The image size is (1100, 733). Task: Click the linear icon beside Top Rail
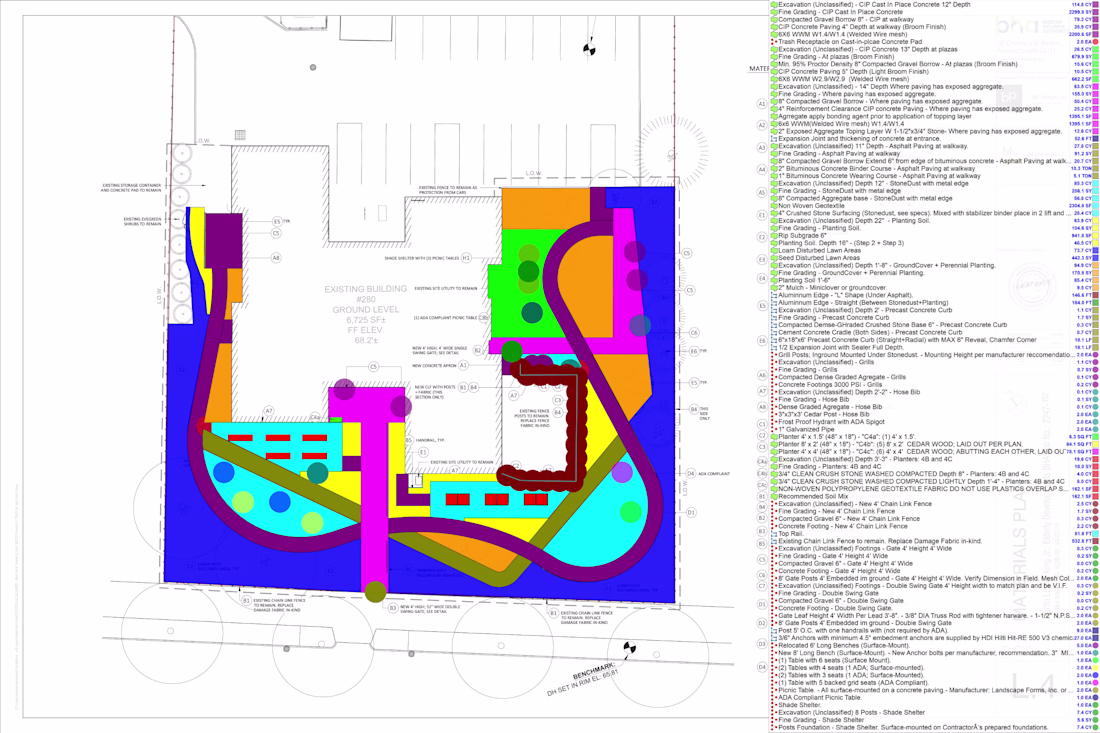(x=774, y=534)
